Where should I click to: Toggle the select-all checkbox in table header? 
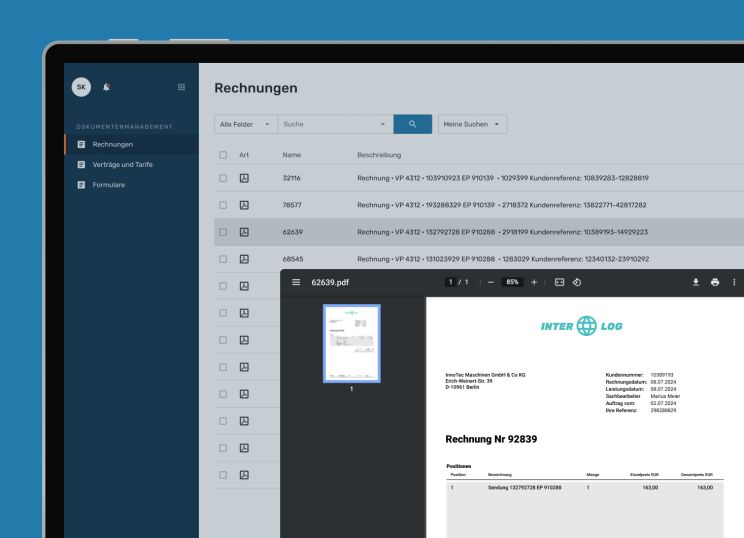point(223,155)
